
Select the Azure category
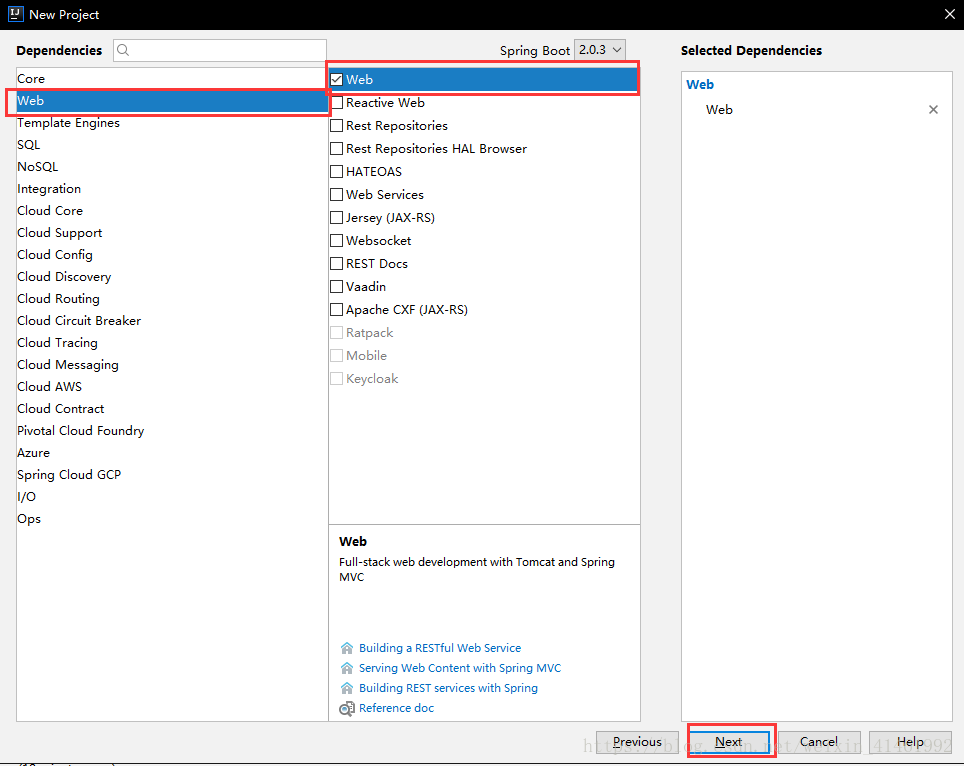click(x=172, y=453)
